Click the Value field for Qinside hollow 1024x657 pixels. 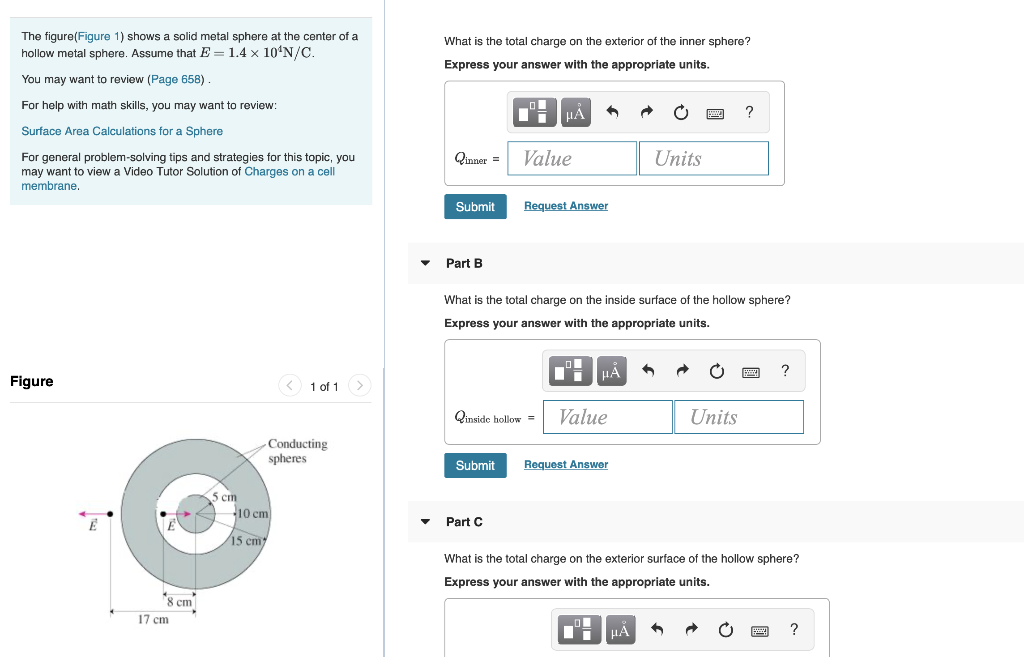click(x=607, y=417)
